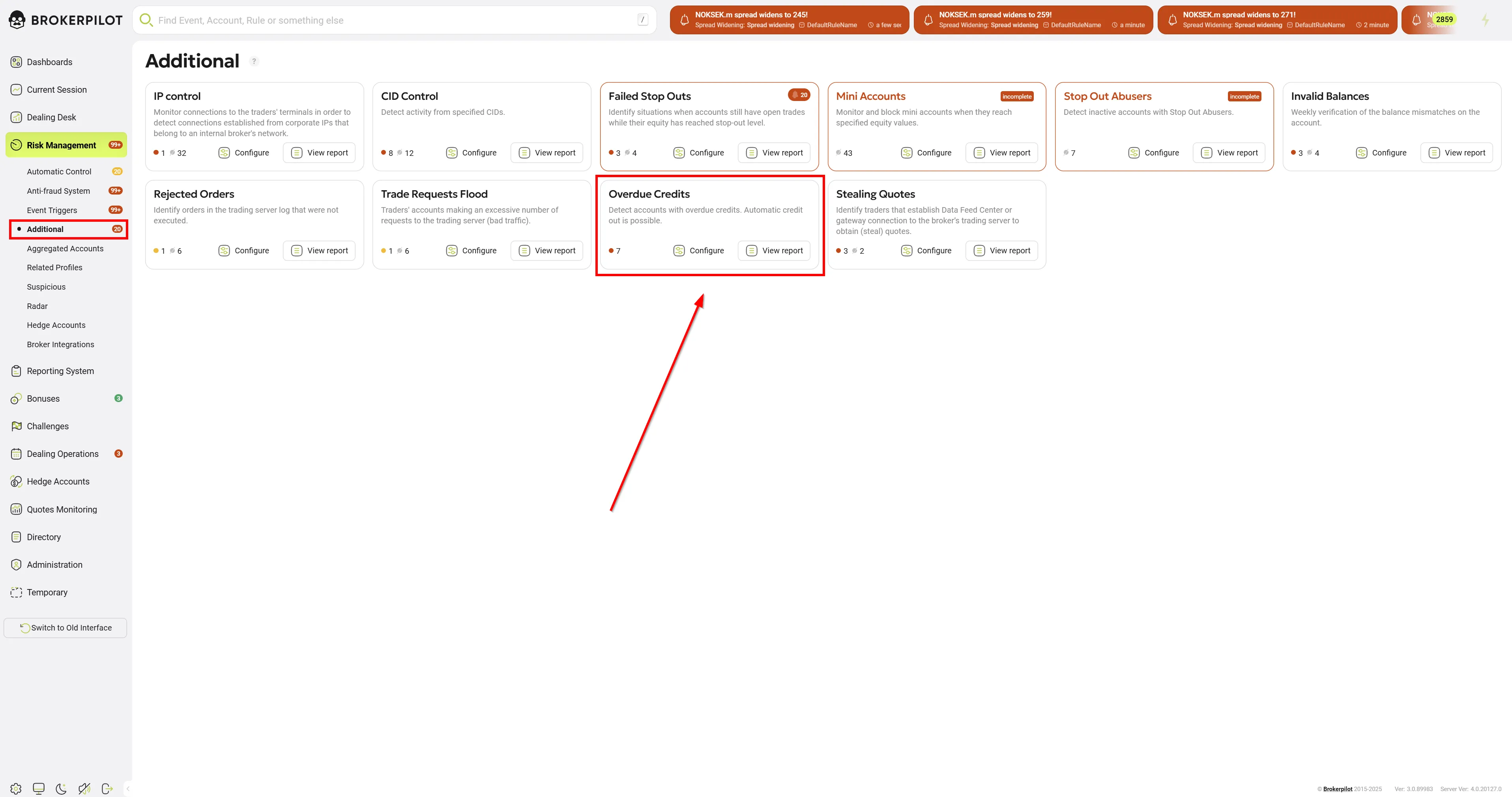Image resolution: width=1512 pixels, height=797 pixels.
Task: Click the slash shortcut key hint in search
Action: coord(643,20)
